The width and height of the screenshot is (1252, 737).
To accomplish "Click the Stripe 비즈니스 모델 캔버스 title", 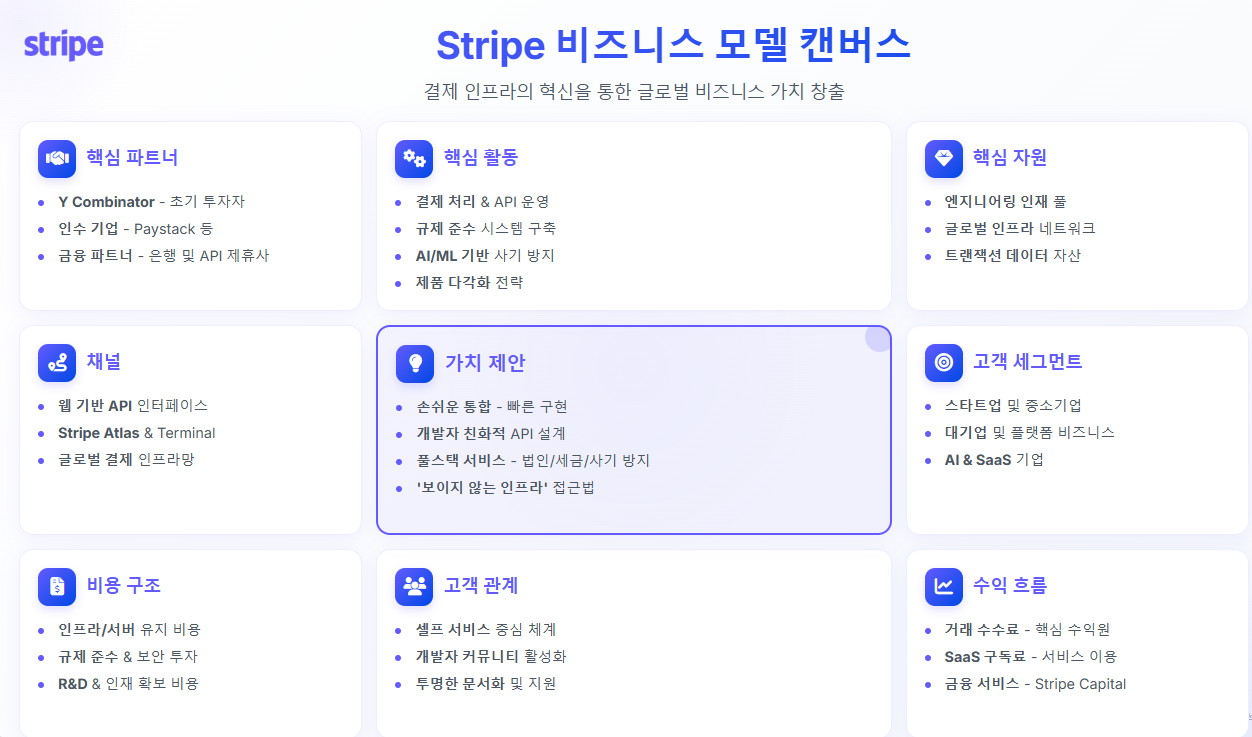I will [x=673, y=45].
